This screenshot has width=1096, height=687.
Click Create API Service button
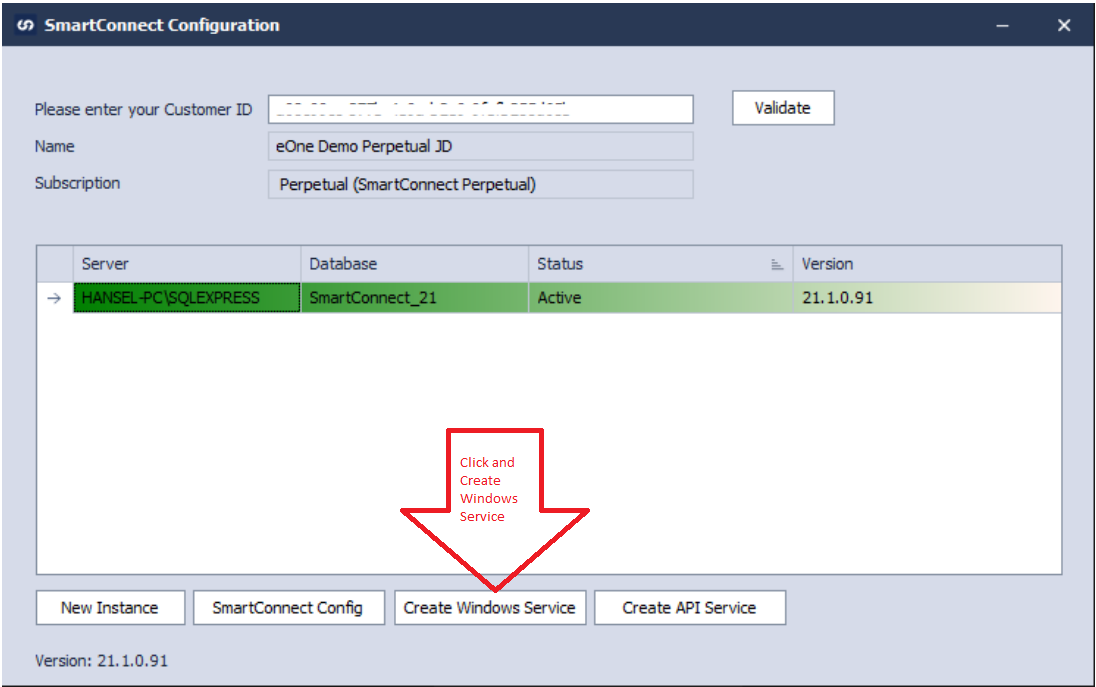pos(690,608)
